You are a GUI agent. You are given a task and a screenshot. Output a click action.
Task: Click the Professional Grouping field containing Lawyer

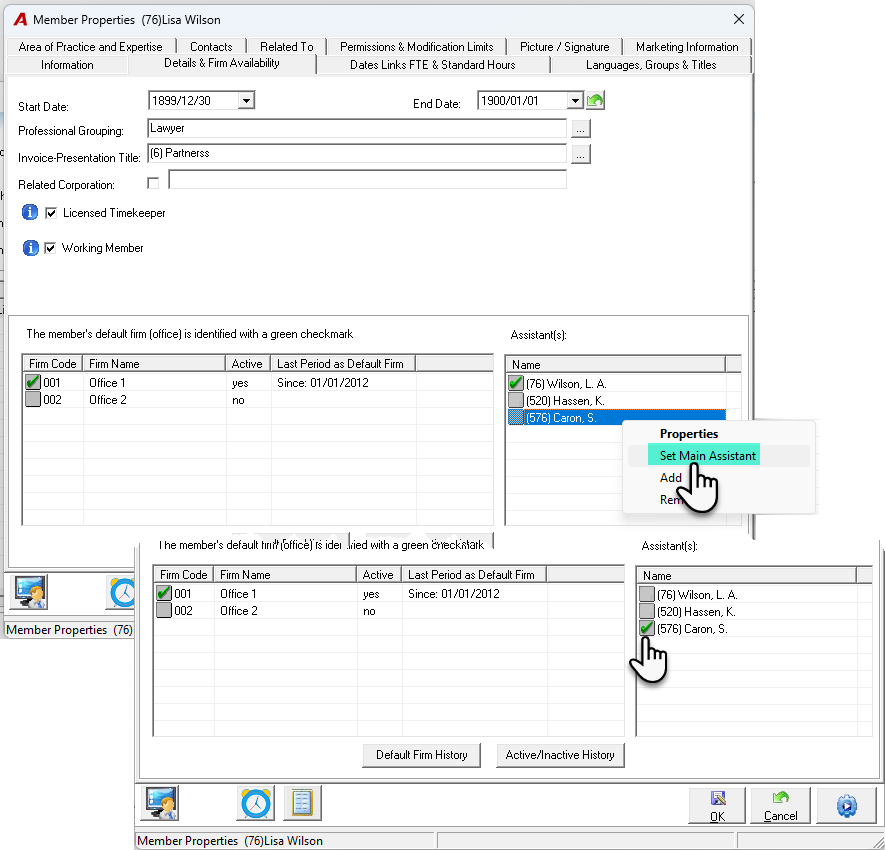[357, 128]
